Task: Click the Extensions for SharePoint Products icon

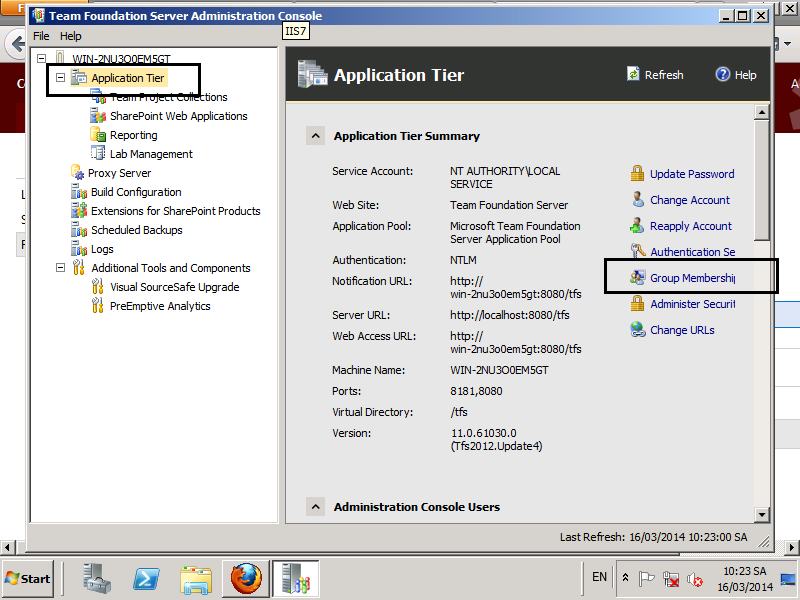Action: tap(79, 211)
